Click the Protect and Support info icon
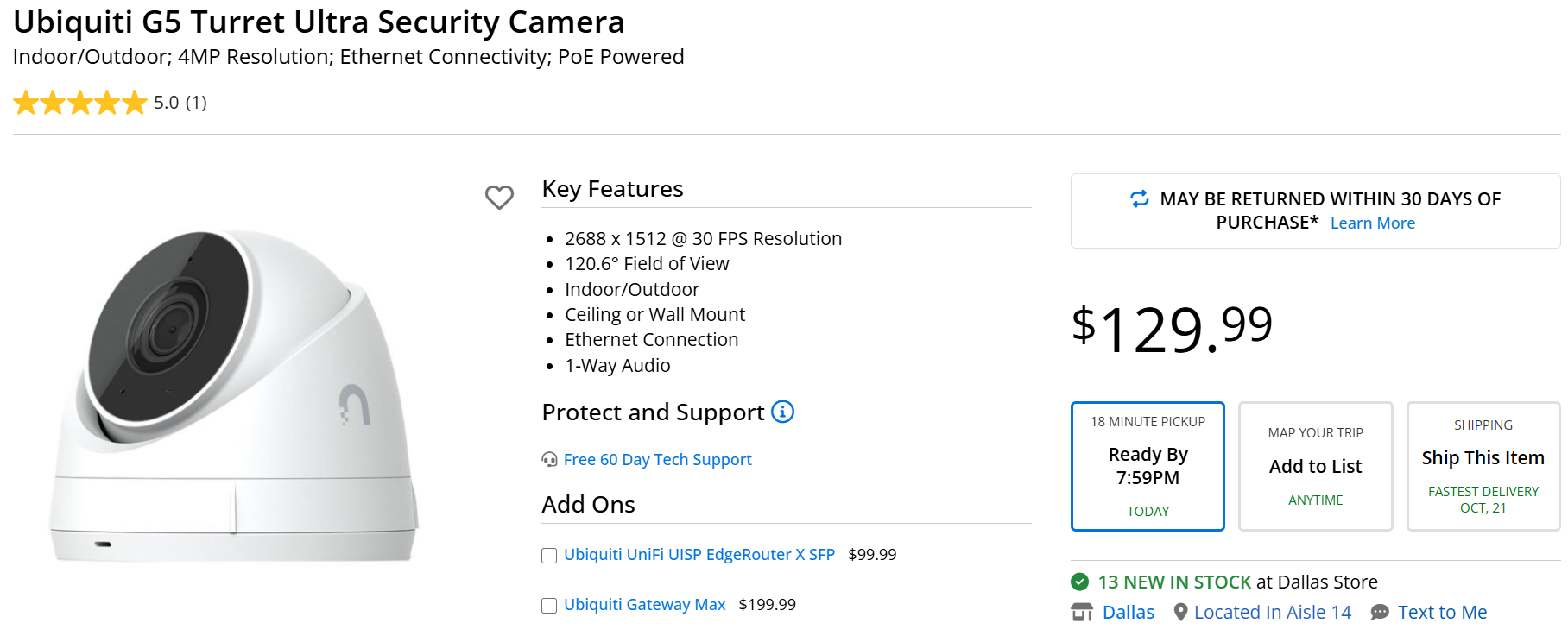Screen dimensions: 1568x642 (x=782, y=412)
